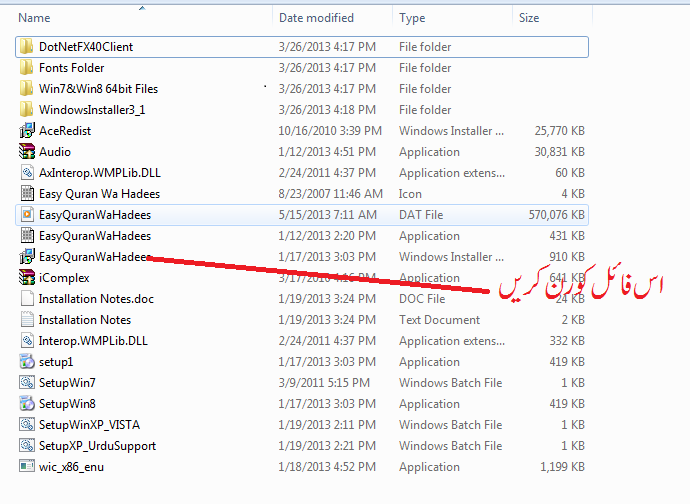Select the Audio application file name

[55, 151]
